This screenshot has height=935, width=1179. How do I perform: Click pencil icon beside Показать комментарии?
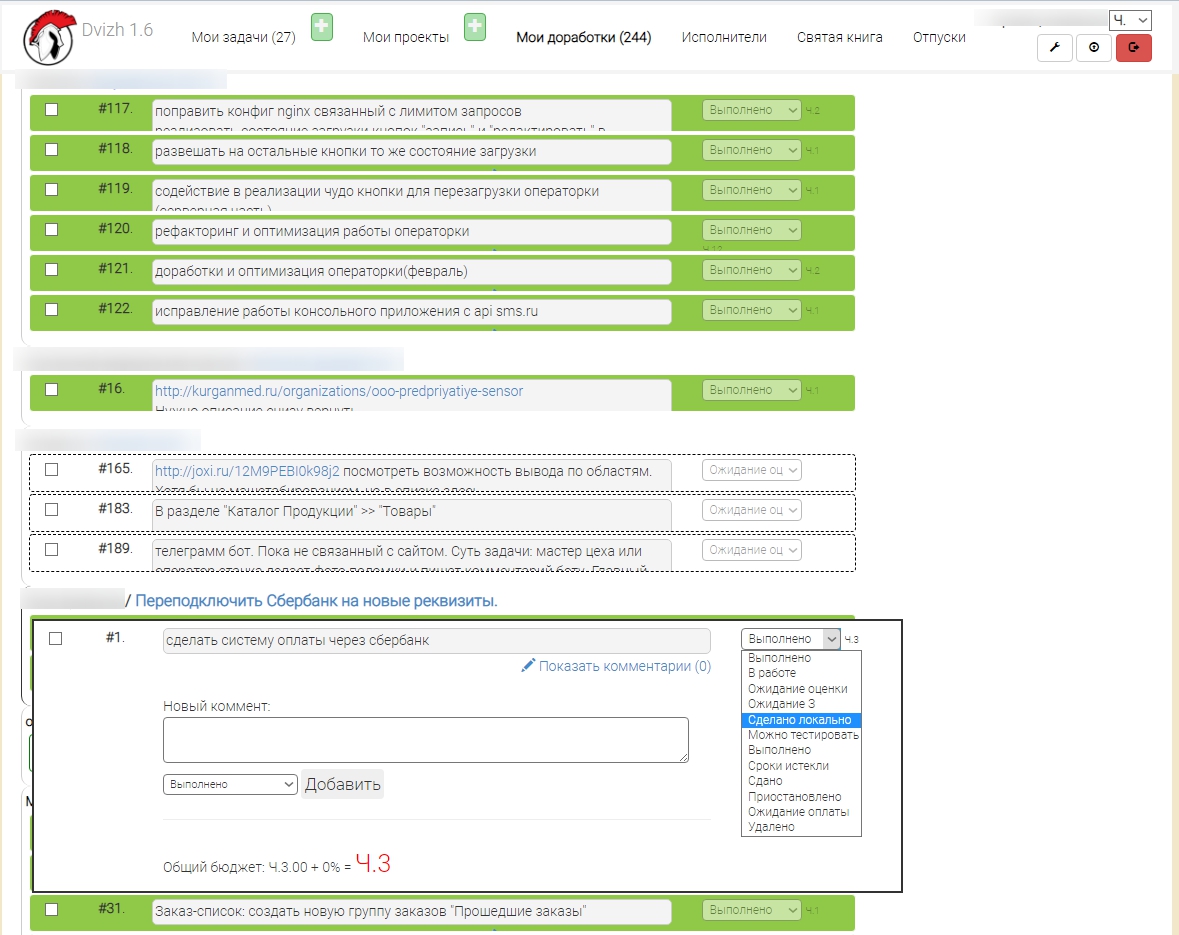click(528, 666)
